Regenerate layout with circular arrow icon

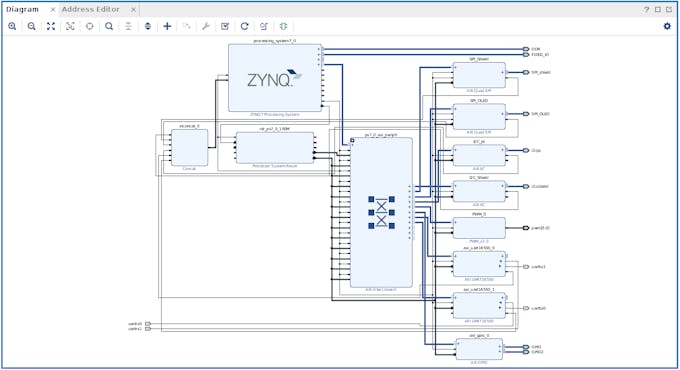(245, 26)
